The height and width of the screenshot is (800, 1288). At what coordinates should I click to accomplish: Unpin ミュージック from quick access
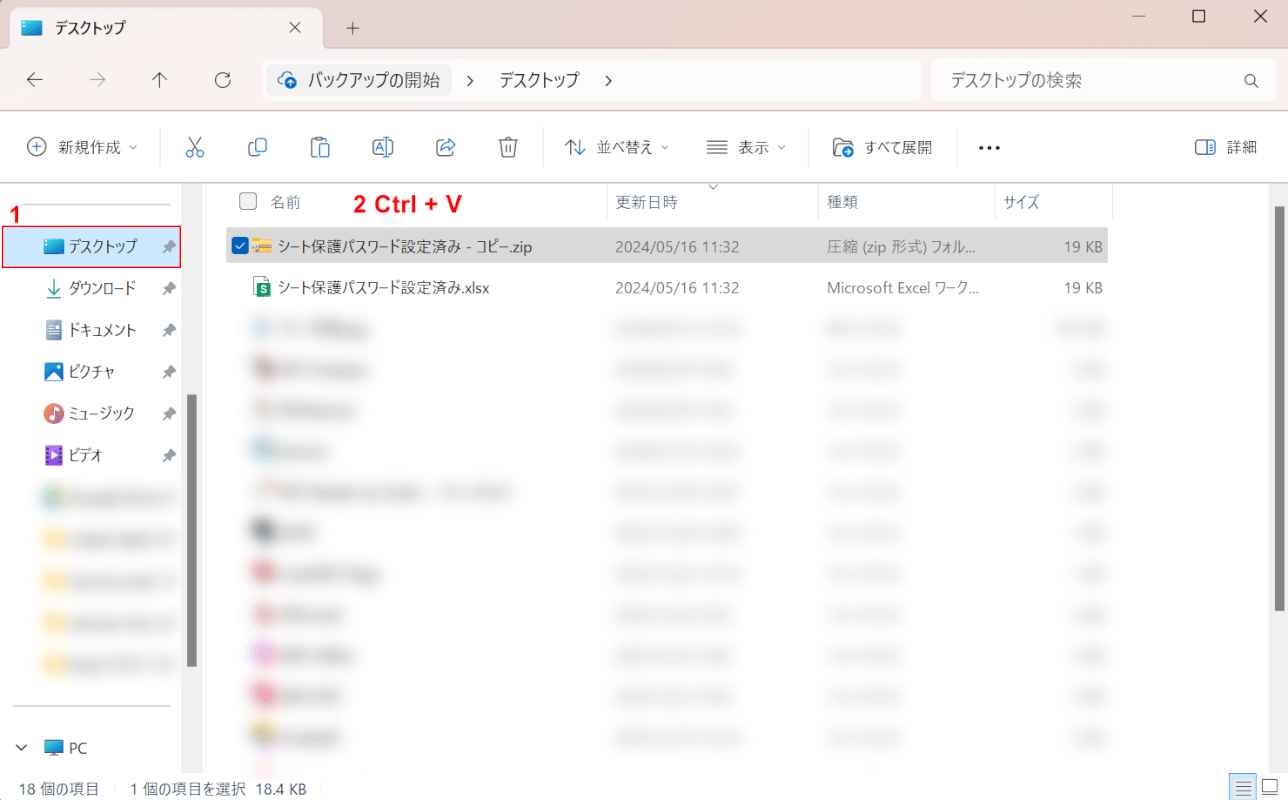point(169,414)
